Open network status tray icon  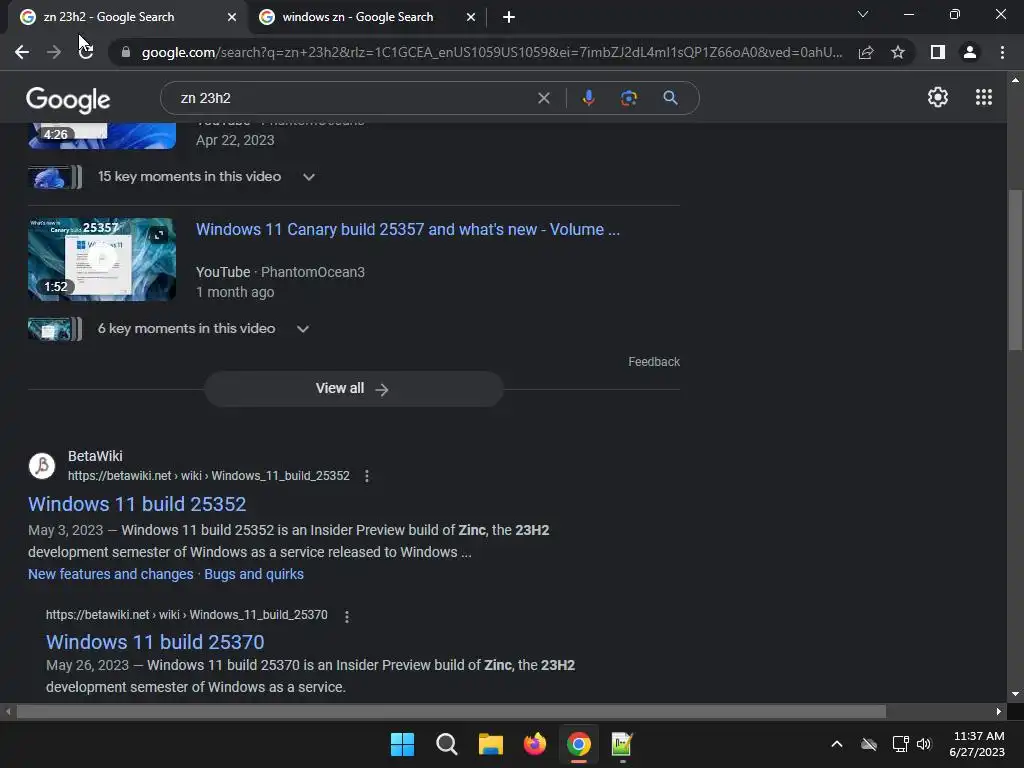point(901,744)
